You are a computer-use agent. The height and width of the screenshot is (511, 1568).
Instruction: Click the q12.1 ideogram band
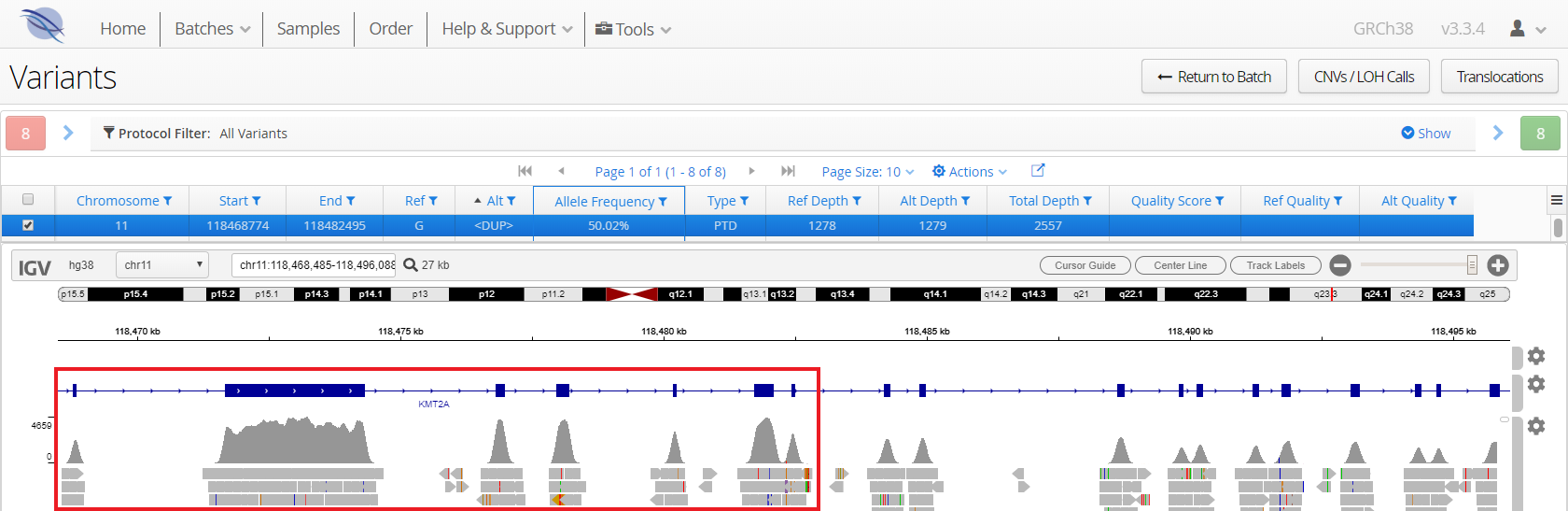[x=680, y=294]
